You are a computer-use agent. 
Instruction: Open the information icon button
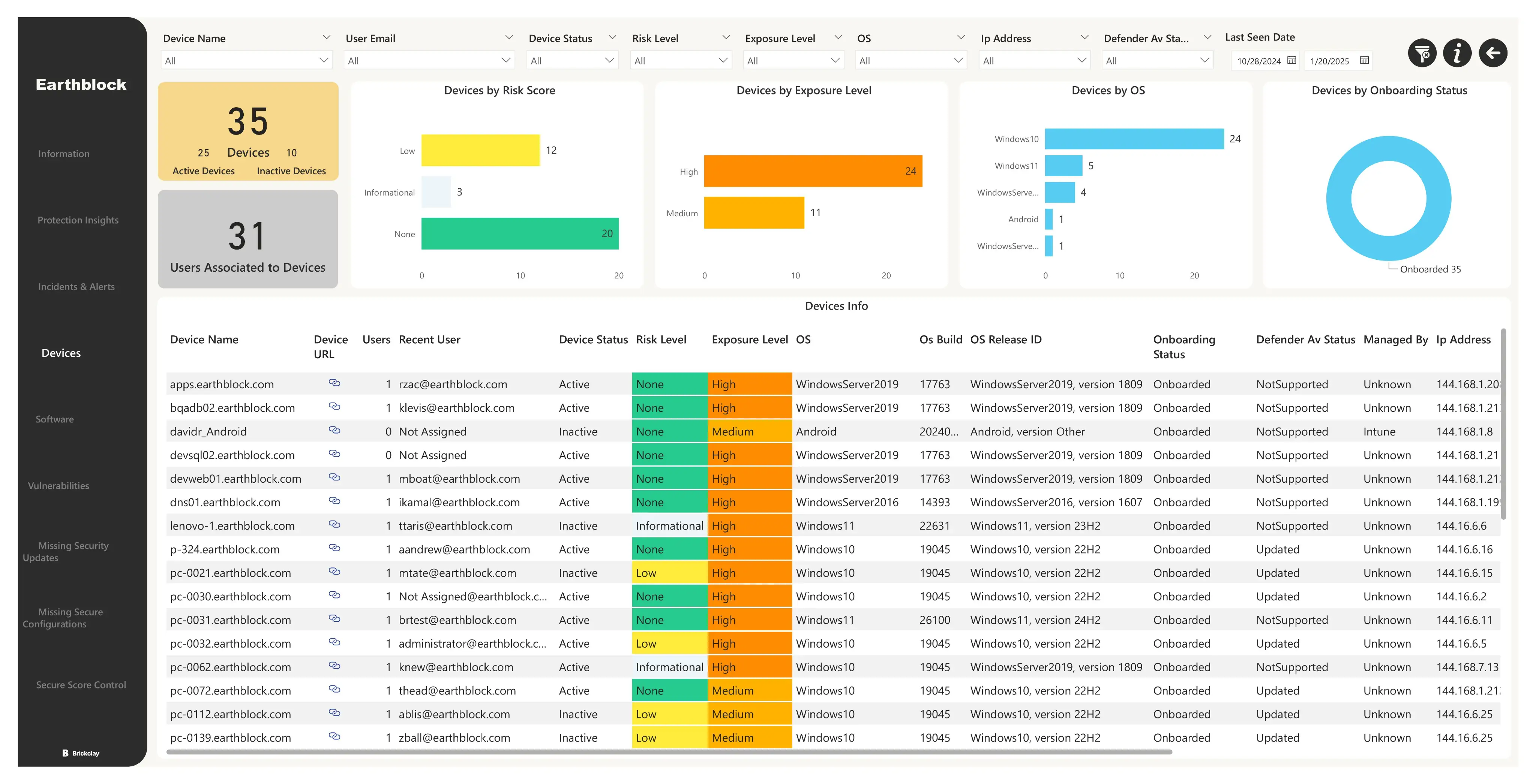pyautogui.click(x=1457, y=54)
